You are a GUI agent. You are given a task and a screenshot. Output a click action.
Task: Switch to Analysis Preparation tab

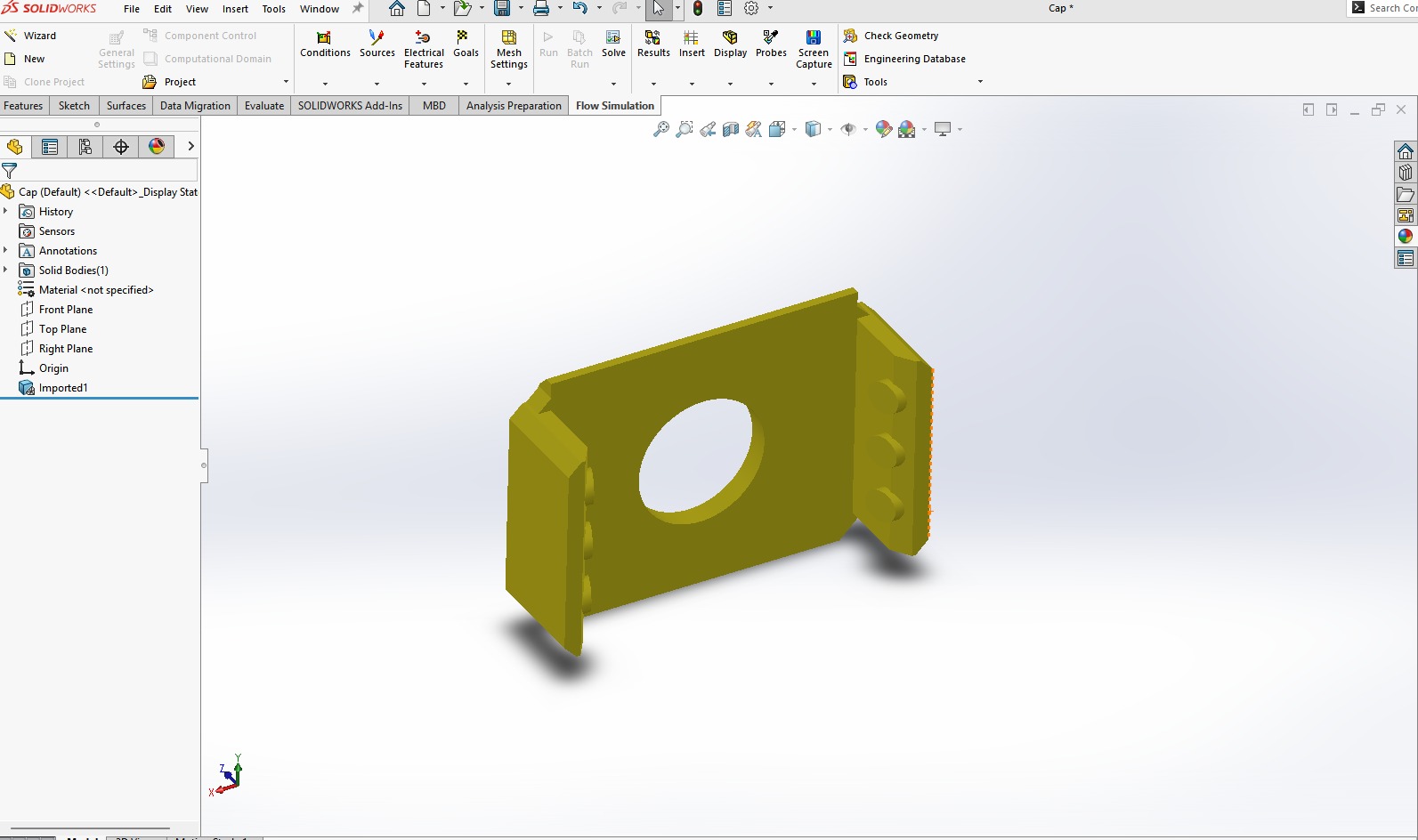514,106
